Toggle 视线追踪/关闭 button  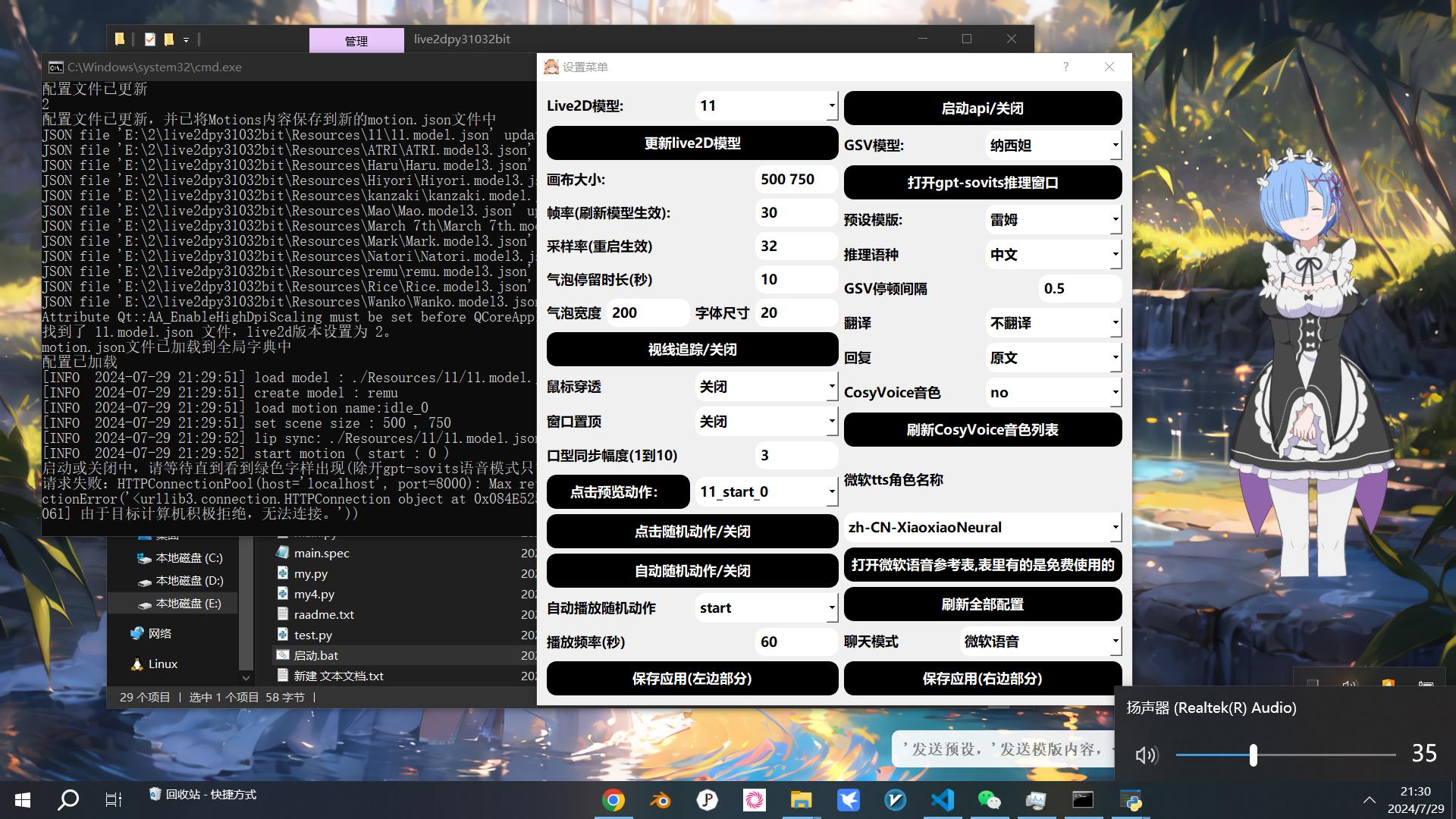click(x=692, y=350)
